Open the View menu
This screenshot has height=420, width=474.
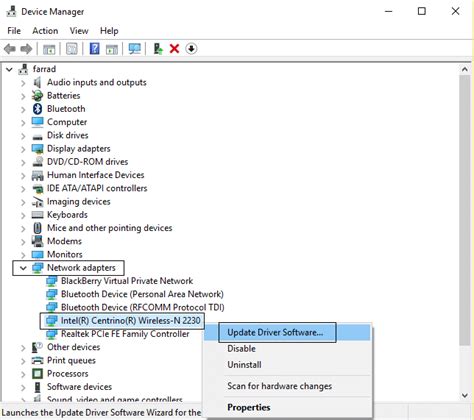[79, 31]
